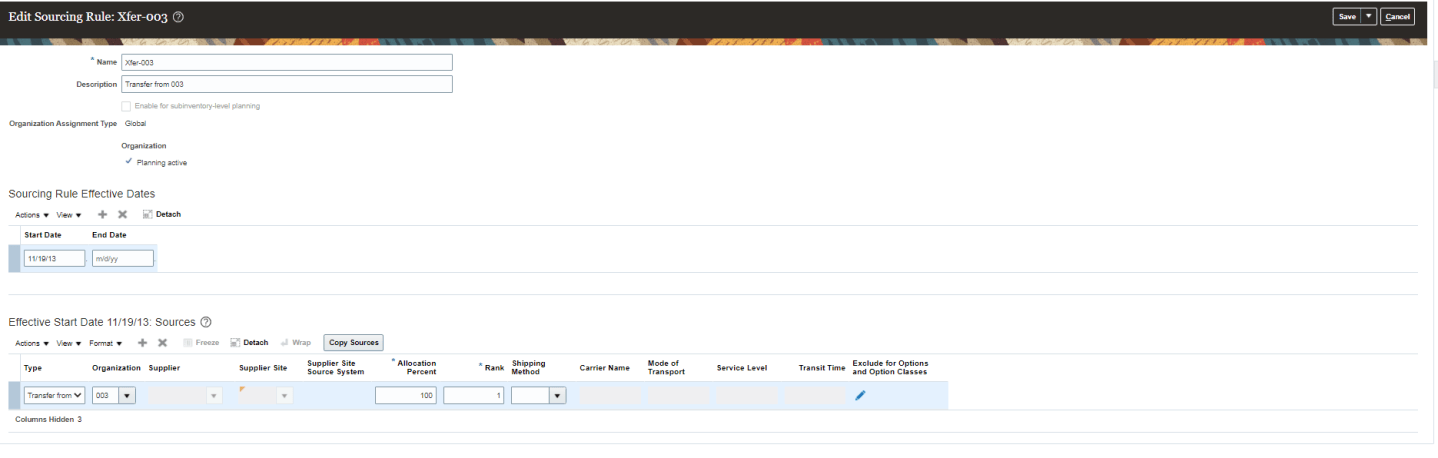This screenshot has height=458, width=1438.
Task: Click the Mode of Transport header
Action: [x=665, y=368]
